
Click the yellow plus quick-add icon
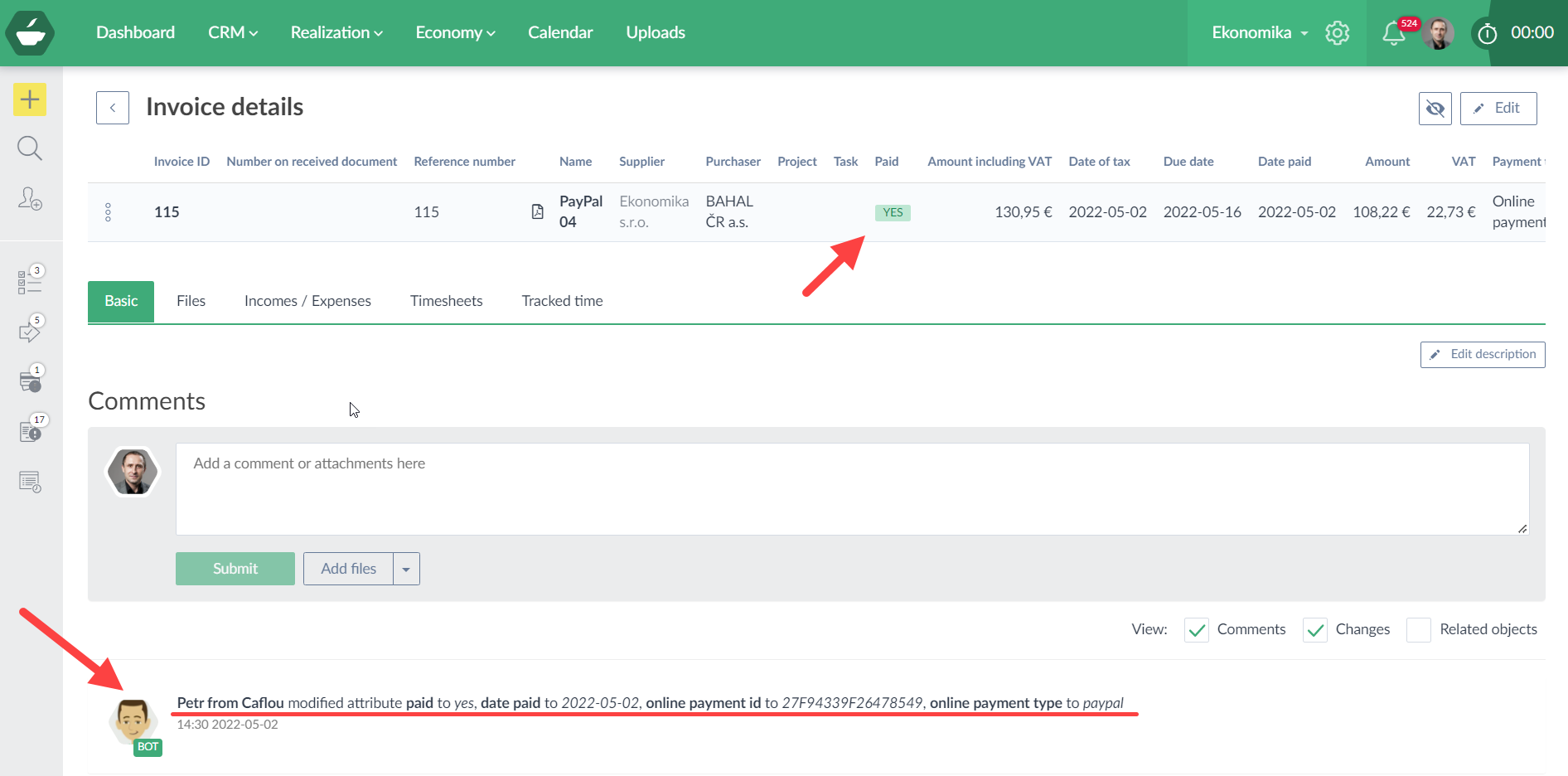pos(30,99)
